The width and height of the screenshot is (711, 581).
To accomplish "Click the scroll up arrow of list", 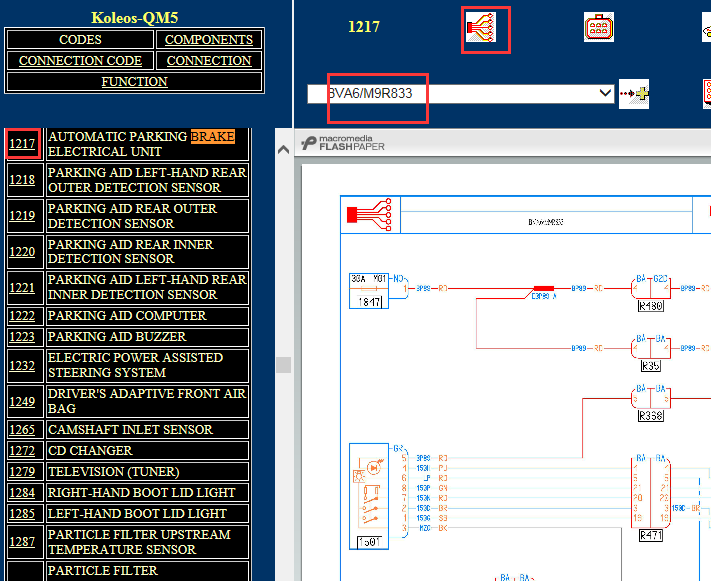I will [x=283, y=149].
